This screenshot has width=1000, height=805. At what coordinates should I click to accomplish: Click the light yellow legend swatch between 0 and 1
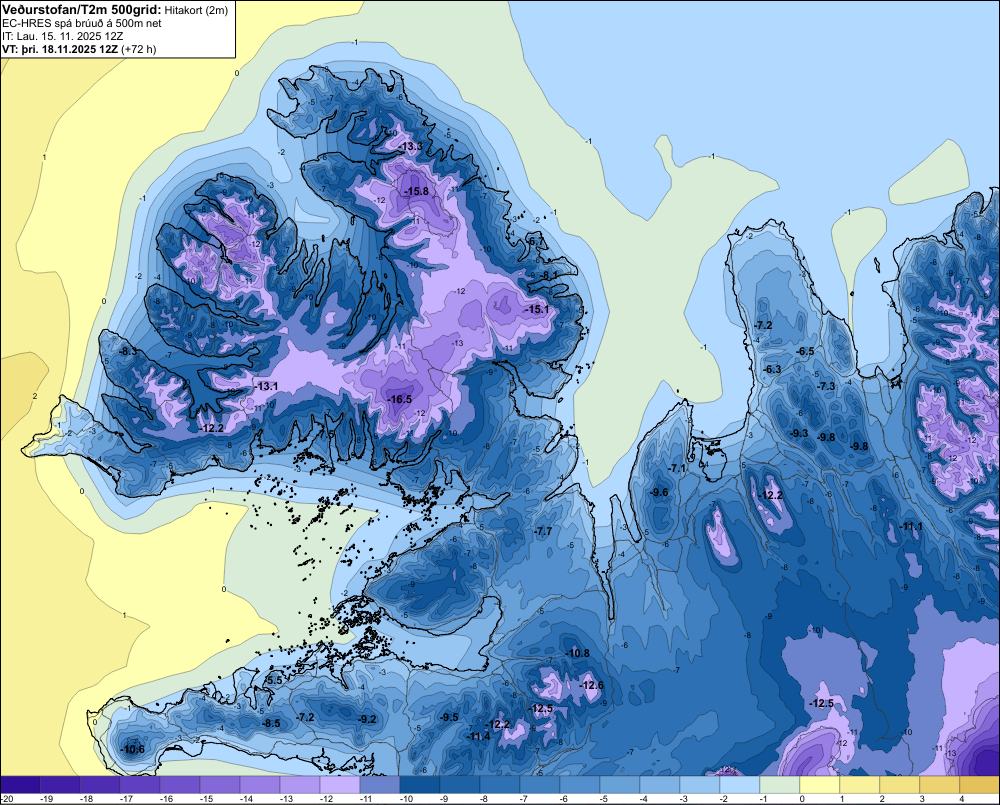[x=820, y=785]
